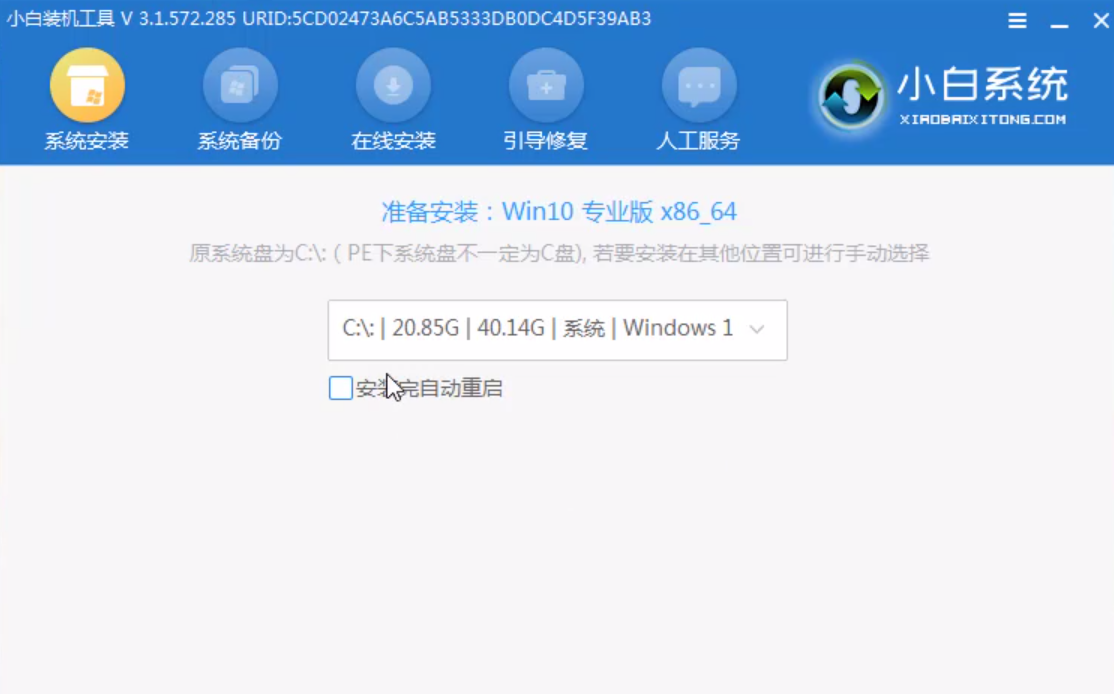This screenshot has width=1114, height=694.
Task: Click the 准备安装 Win10 专业版 heading
Action: tap(559, 212)
